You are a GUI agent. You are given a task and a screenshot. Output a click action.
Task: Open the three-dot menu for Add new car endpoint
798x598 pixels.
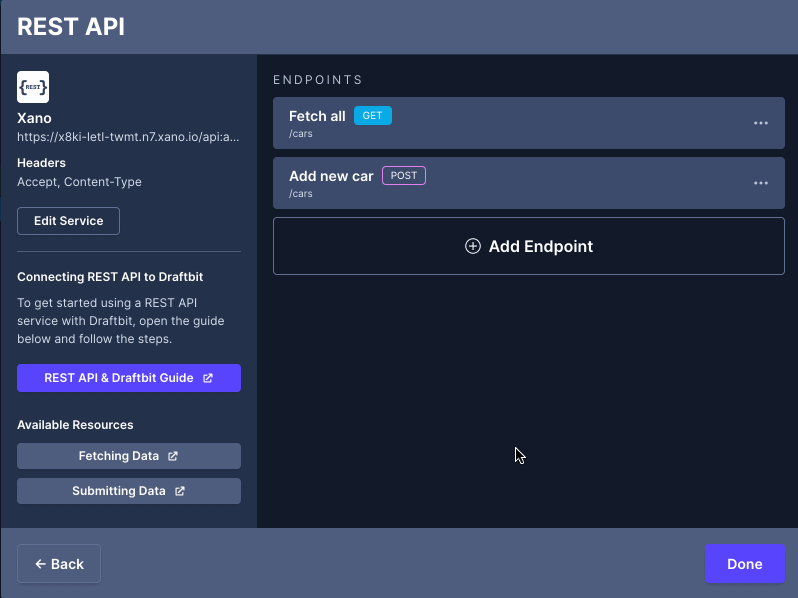[761, 183]
